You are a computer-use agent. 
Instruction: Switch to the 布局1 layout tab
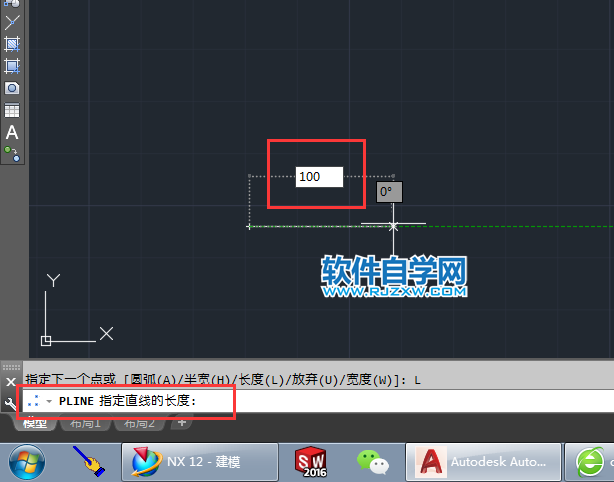tap(86, 423)
